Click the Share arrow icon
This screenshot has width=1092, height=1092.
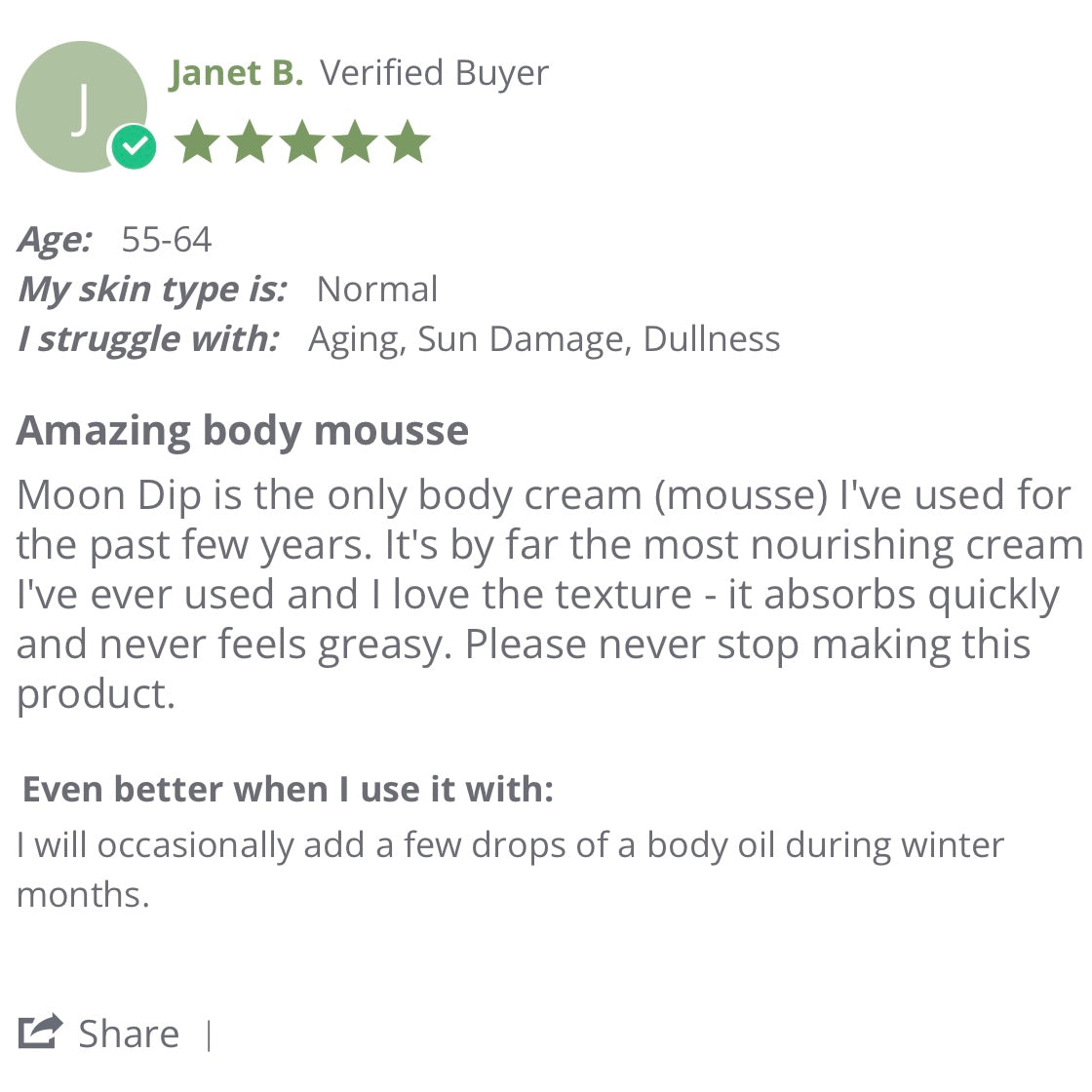point(41,1032)
